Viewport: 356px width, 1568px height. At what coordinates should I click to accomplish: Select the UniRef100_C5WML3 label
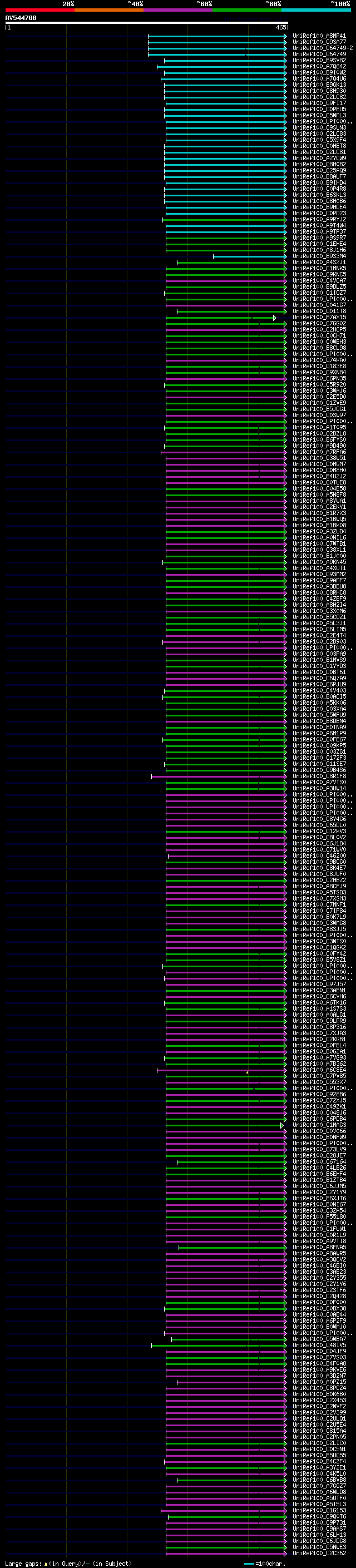tap(319, 116)
